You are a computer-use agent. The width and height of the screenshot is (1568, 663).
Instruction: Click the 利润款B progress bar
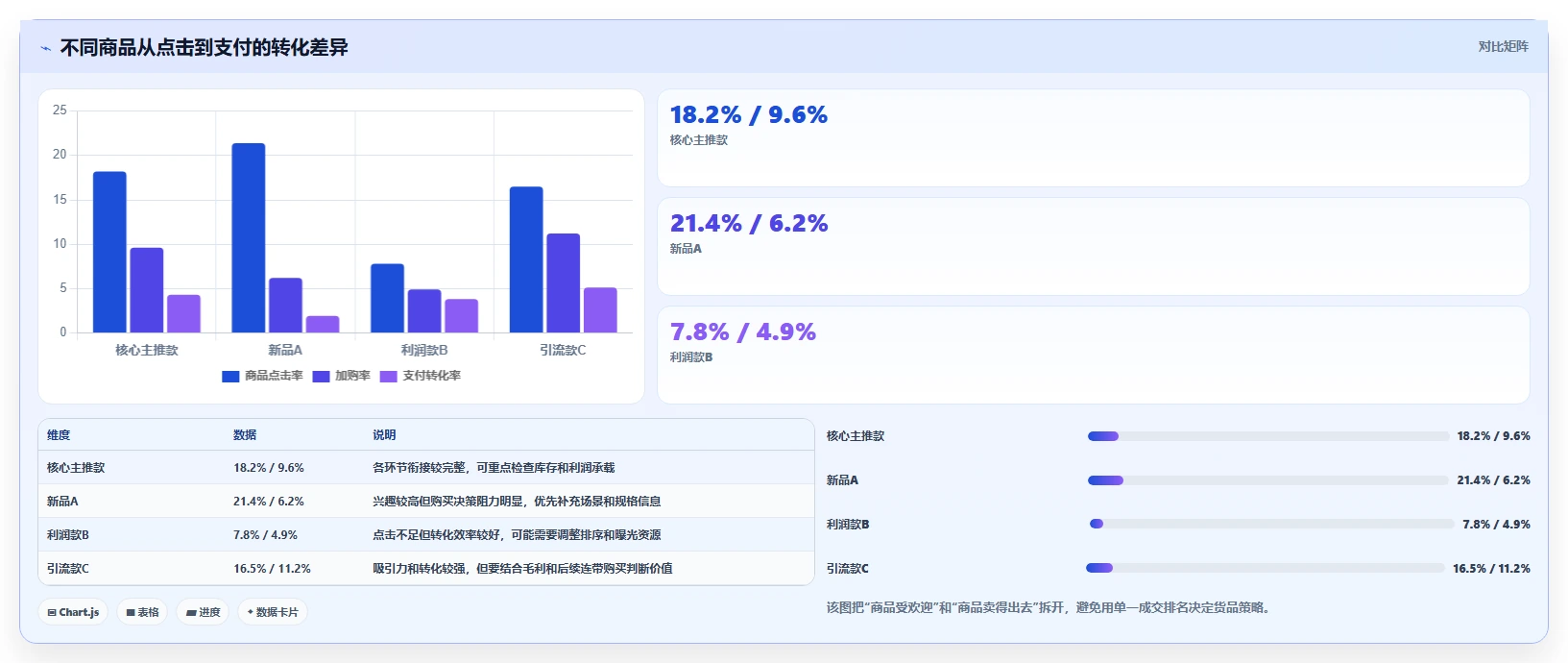point(1271,524)
